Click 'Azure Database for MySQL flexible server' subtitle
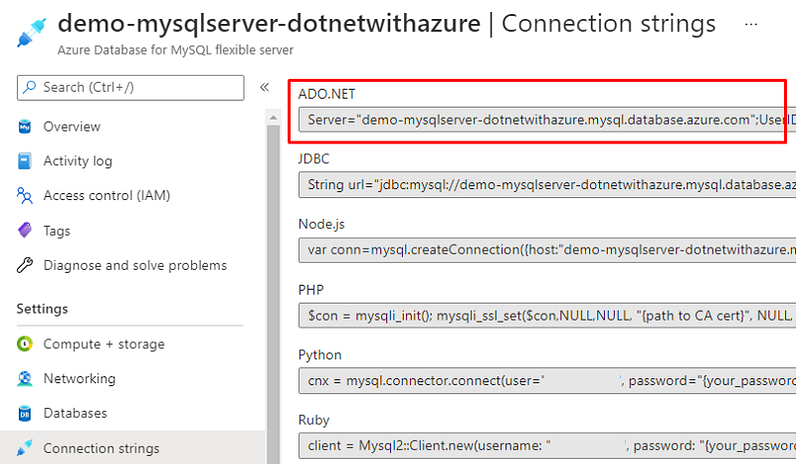This screenshot has height=464, width=800. [x=175, y=50]
